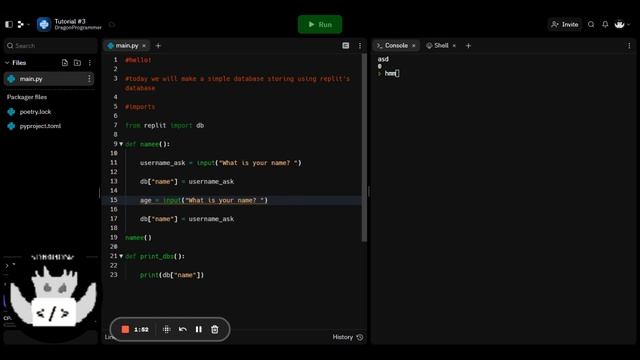Click line 15 age input code

(x=204, y=200)
